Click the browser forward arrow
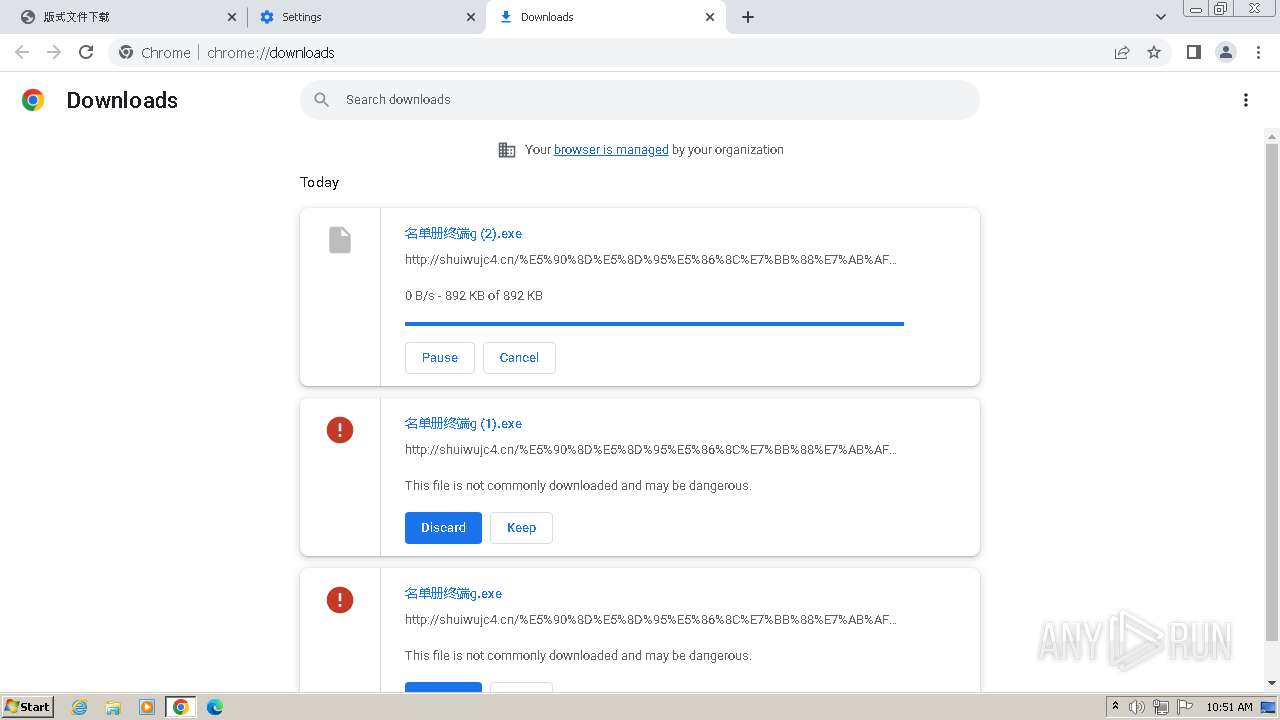Viewport: 1280px width, 720px height. (x=54, y=52)
